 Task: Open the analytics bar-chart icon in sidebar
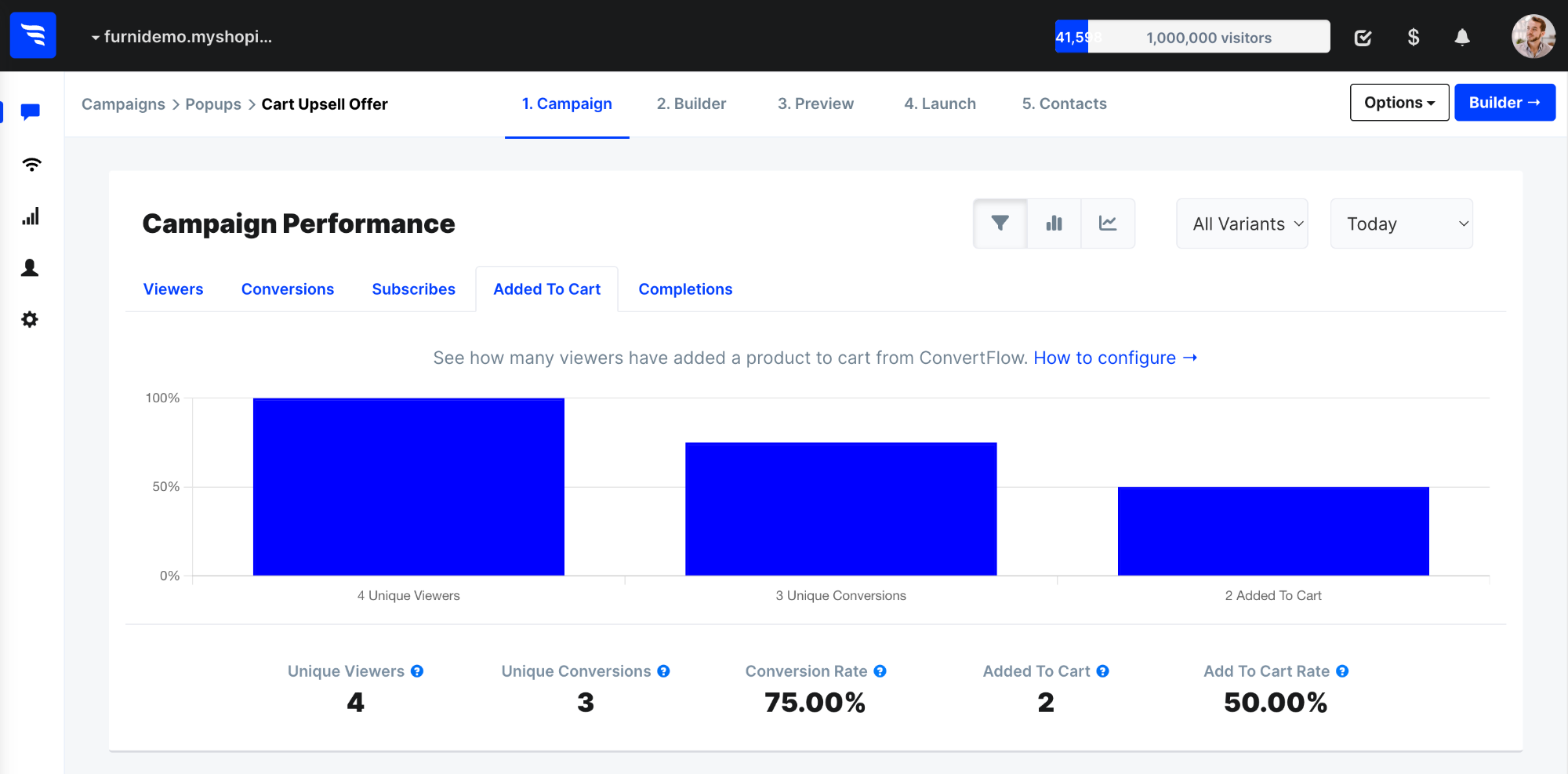[x=31, y=216]
